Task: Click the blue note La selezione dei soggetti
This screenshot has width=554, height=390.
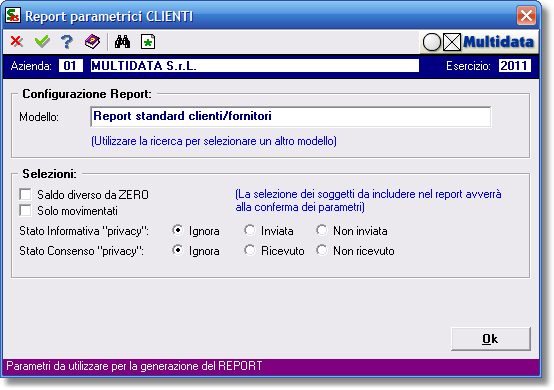Action: pos(369,201)
